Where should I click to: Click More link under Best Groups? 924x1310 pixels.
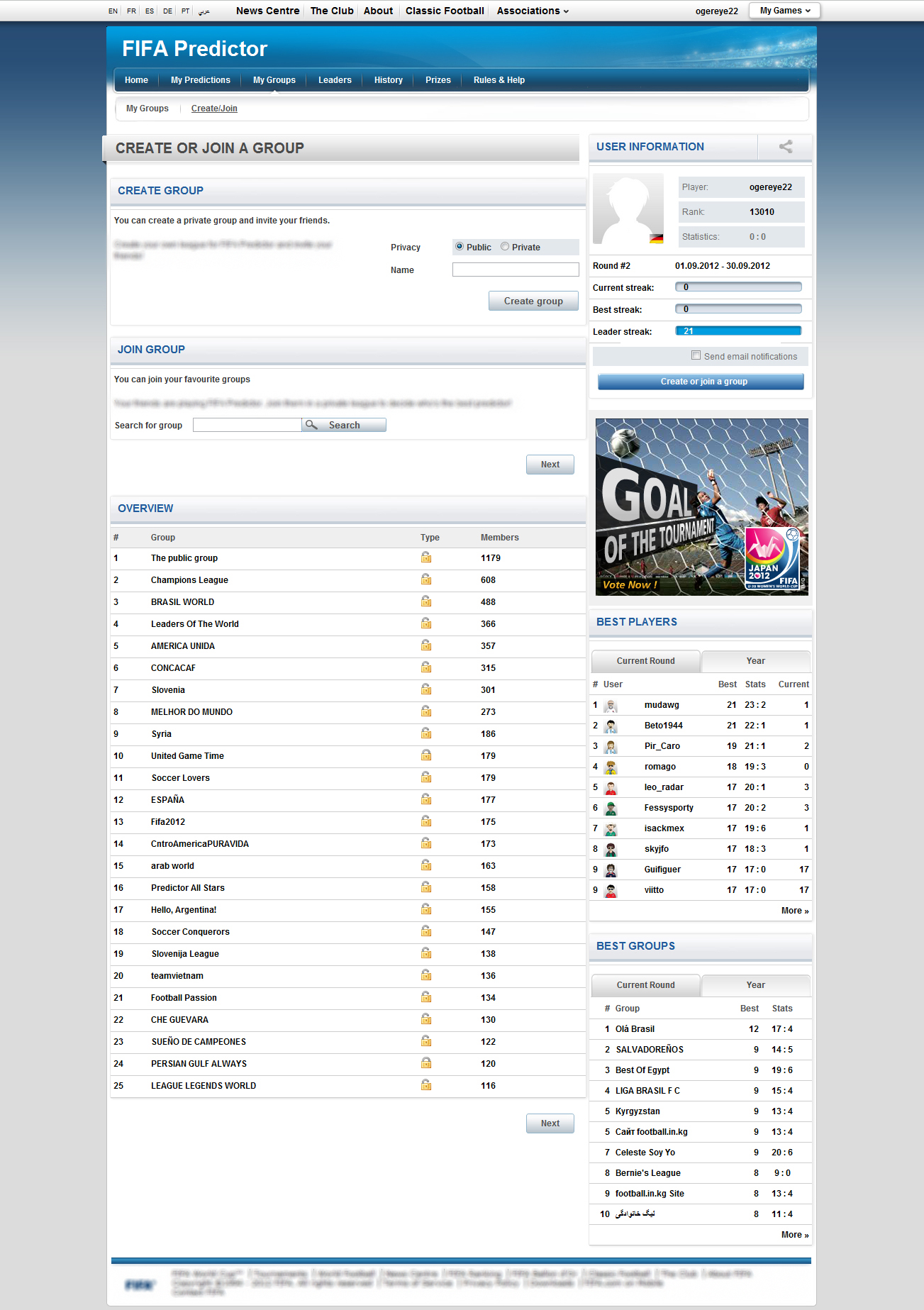(795, 1235)
